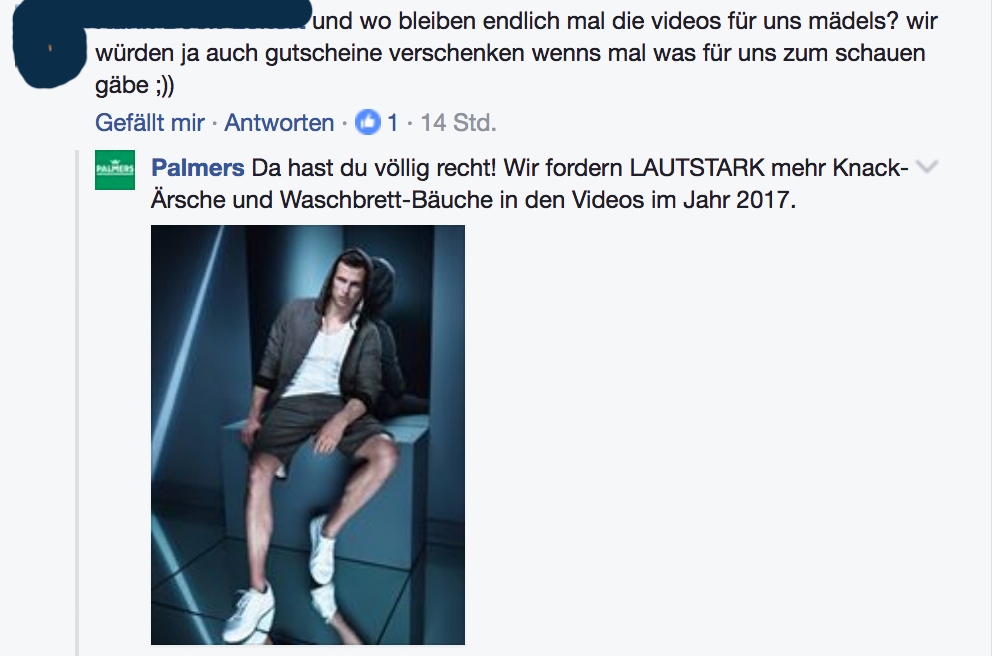The height and width of the screenshot is (656, 992).
Task: Expand the chevron menu on Palmers reply
Action: click(927, 167)
